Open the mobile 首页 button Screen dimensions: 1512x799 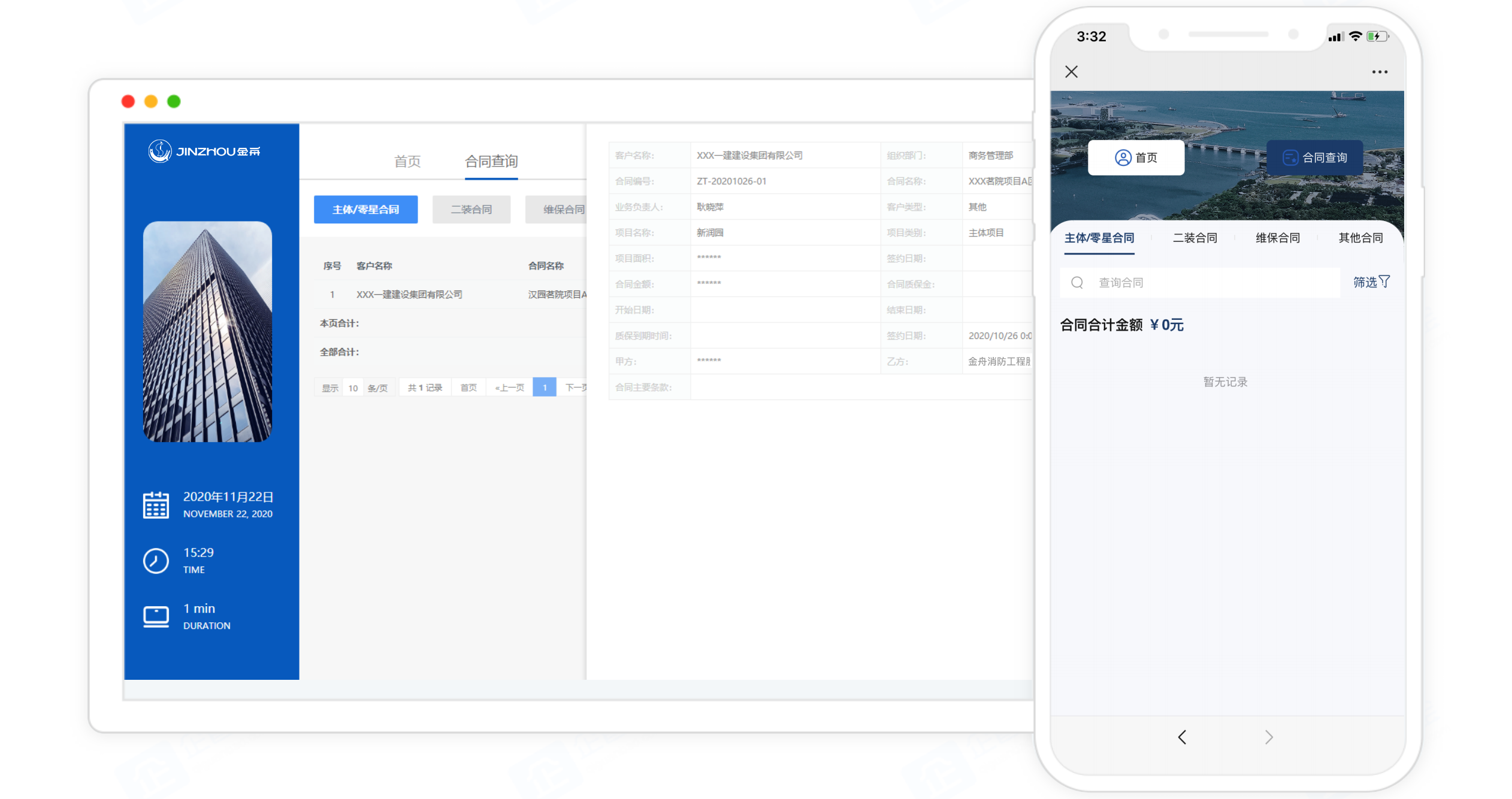(x=1136, y=158)
